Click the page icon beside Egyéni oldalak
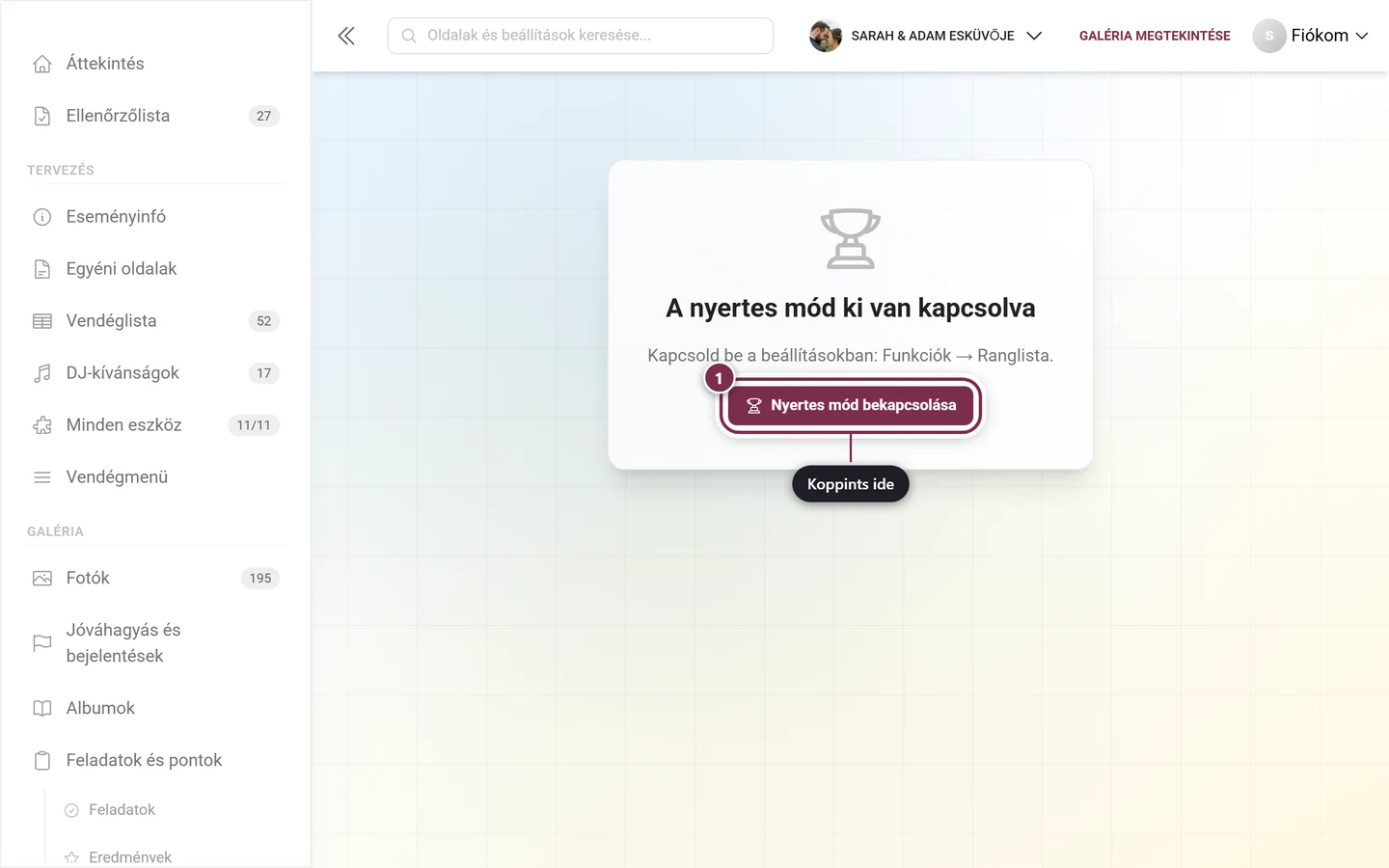 (x=42, y=269)
